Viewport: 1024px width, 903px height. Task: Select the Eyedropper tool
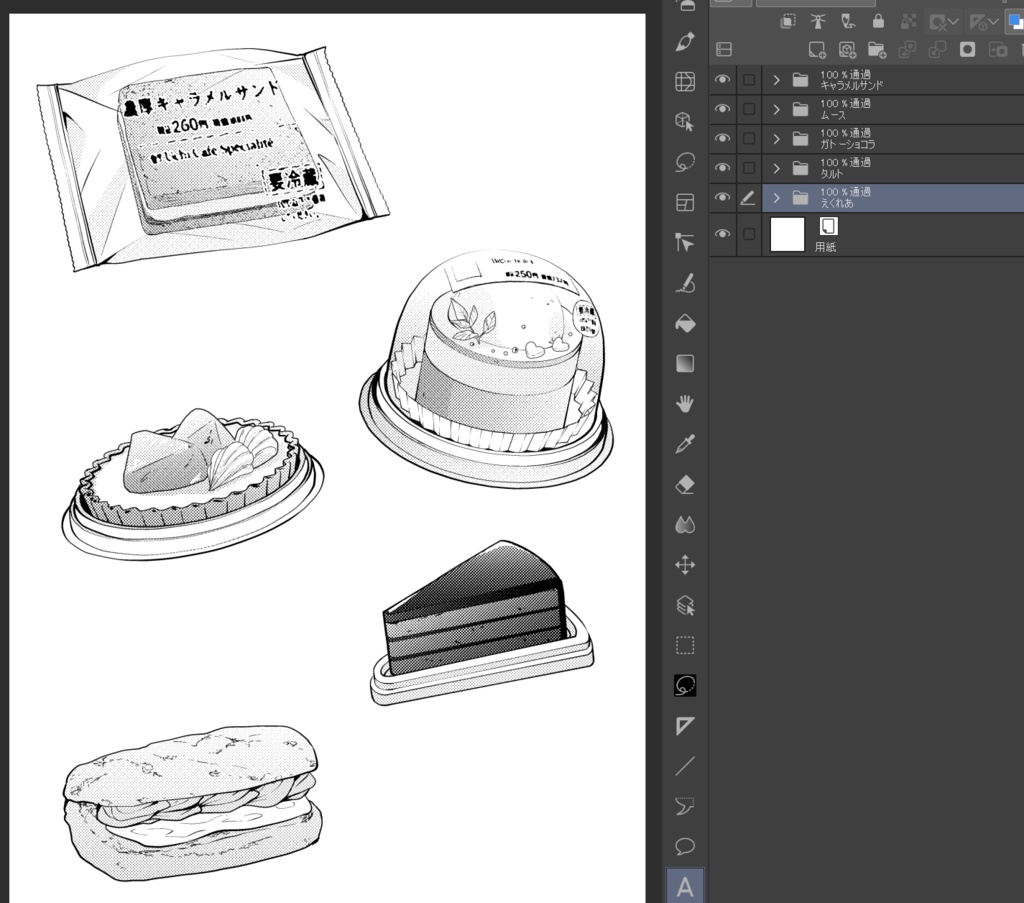[685, 445]
